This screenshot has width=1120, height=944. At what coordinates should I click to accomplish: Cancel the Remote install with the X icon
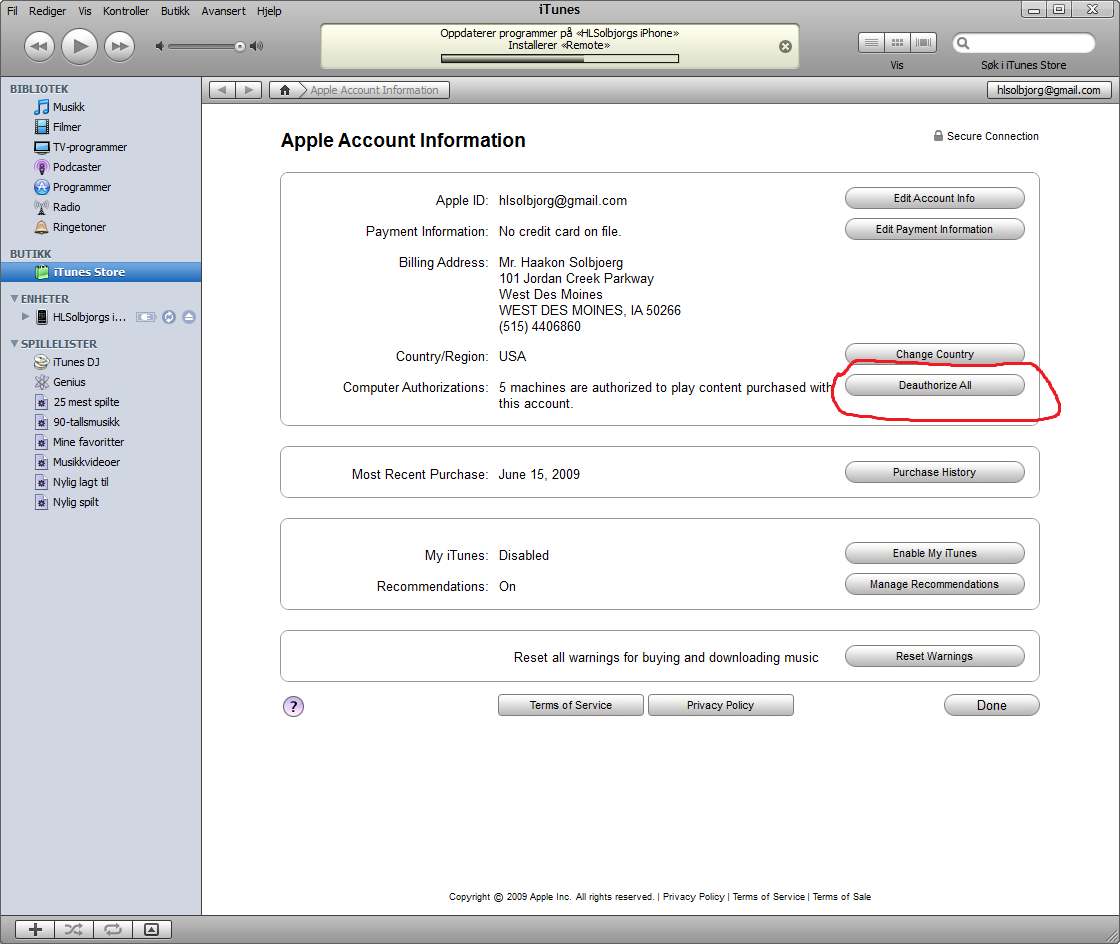coord(785,46)
